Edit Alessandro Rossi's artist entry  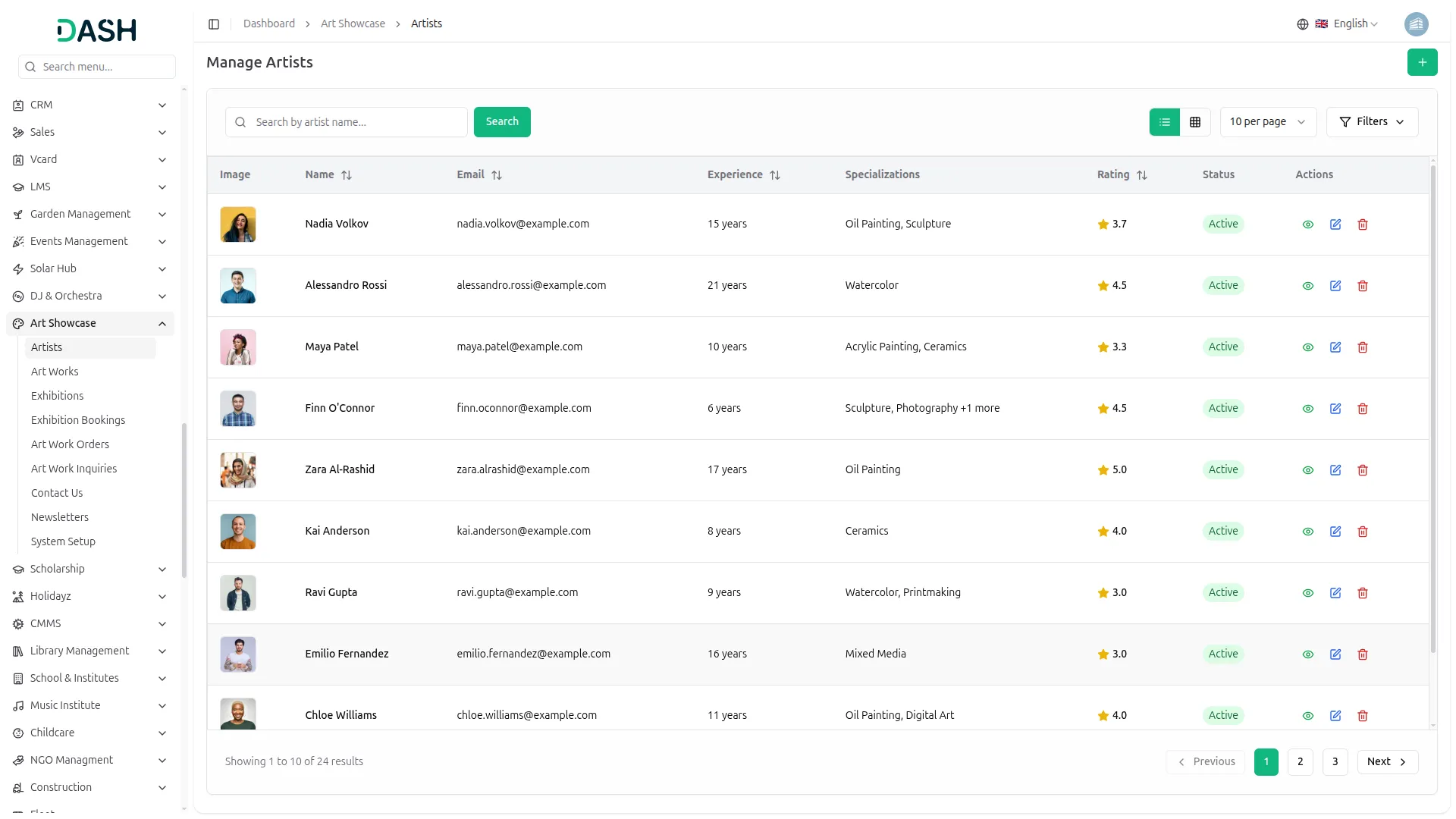(1335, 286)
